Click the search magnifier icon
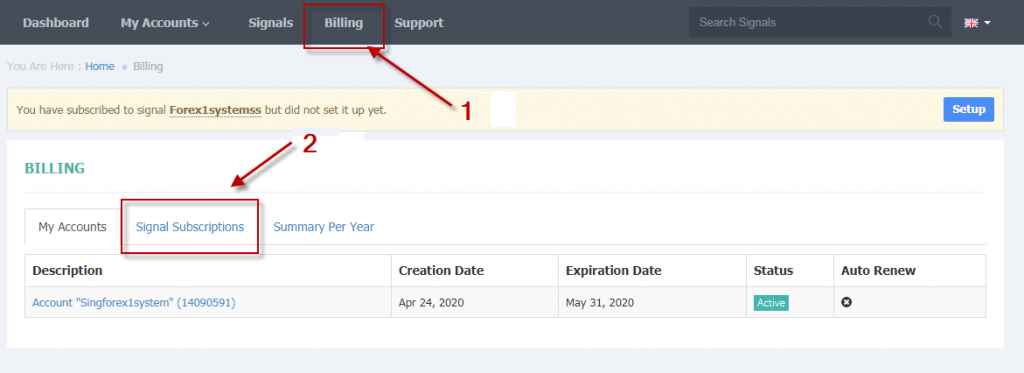This screenshot has width=1024, height=373. (935, 22)
